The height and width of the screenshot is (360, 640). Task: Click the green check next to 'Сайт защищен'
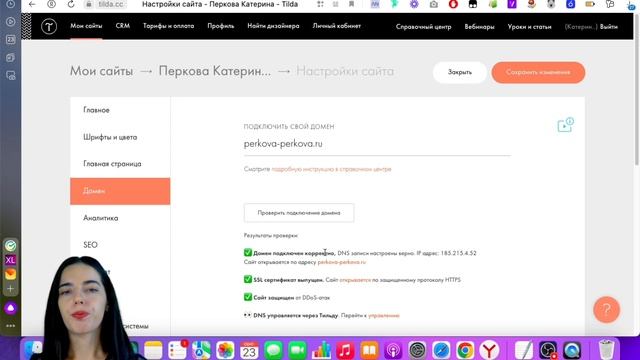[248, 297]
